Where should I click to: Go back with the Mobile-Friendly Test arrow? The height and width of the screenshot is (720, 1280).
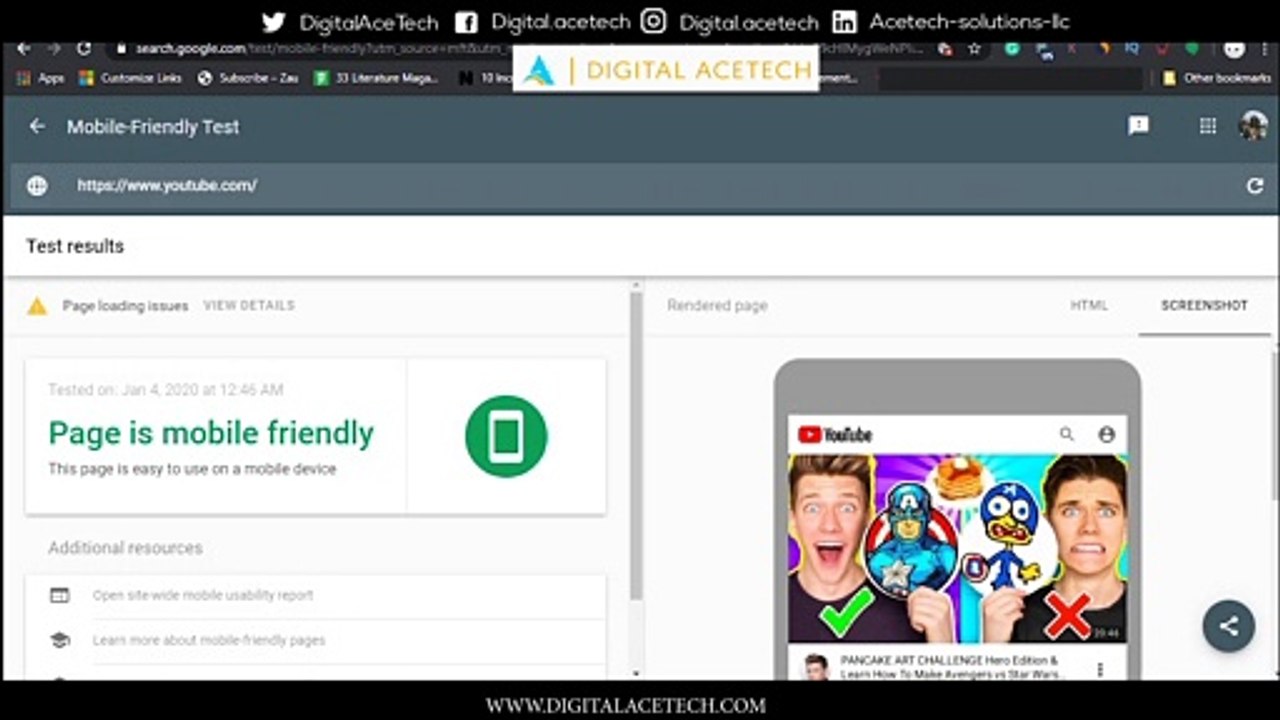click(x=37, y=126)
